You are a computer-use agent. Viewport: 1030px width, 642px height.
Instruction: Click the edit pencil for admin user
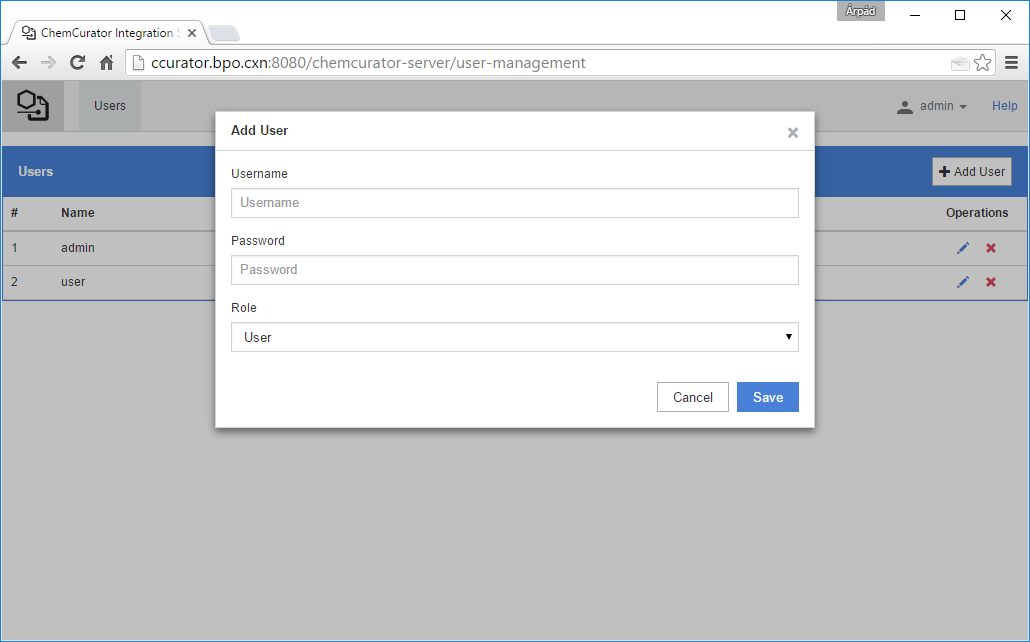pyautogui.click(x=963, y=248)
